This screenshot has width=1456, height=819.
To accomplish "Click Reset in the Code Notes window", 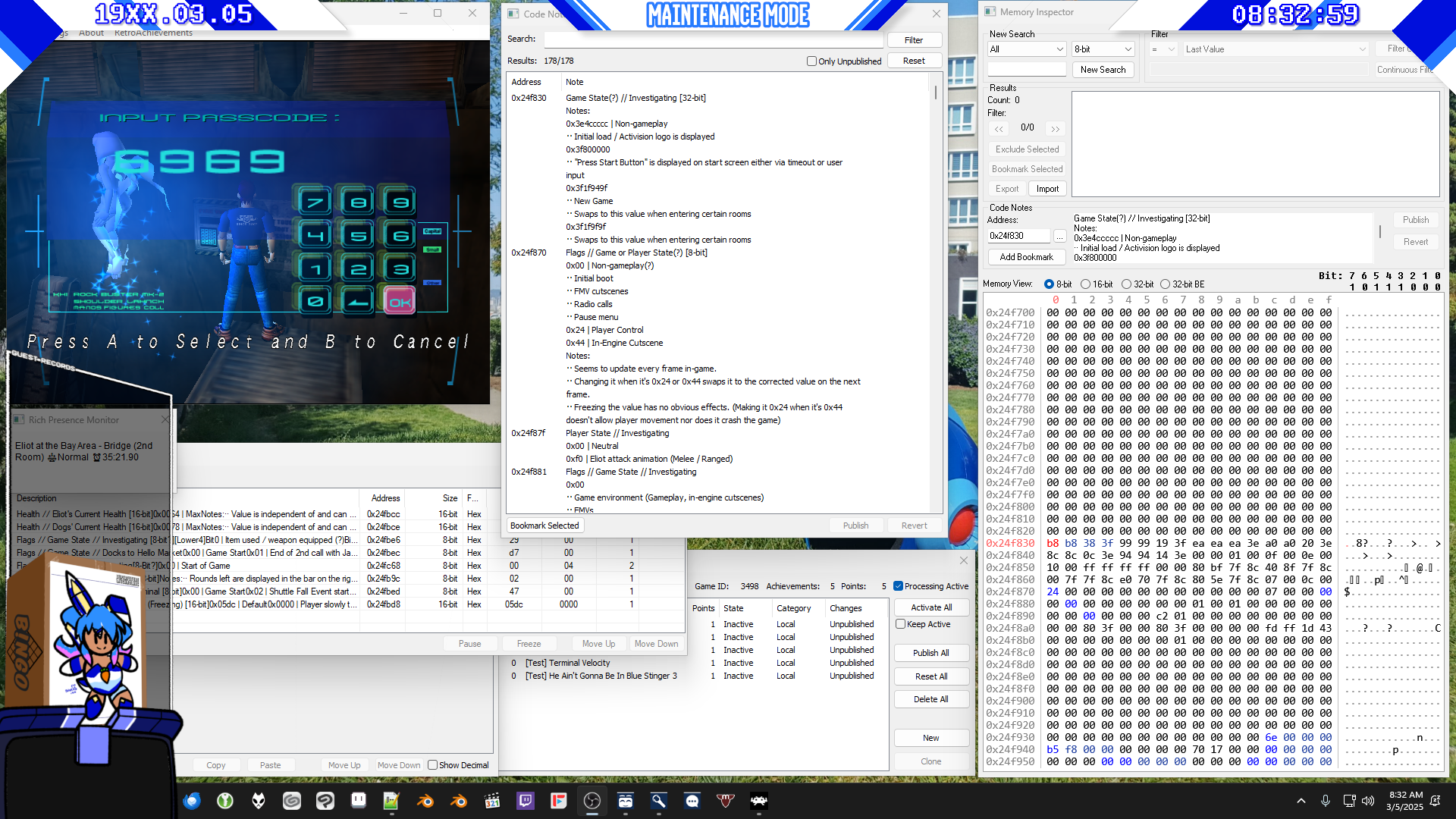I will (x=914, y=61).
